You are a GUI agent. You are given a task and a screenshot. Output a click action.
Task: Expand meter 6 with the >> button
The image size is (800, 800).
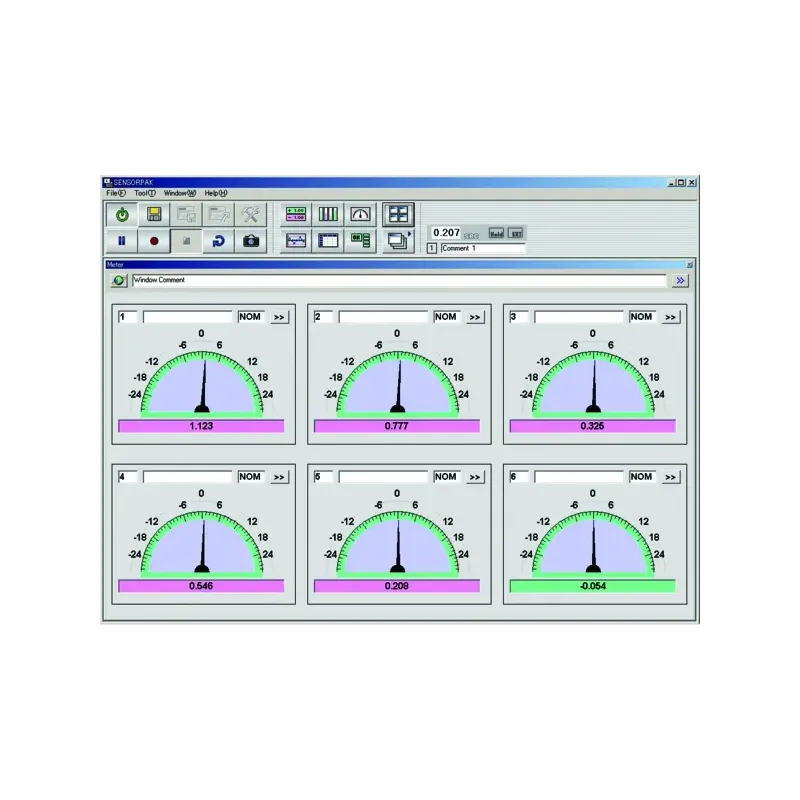[x=670, y=477]
